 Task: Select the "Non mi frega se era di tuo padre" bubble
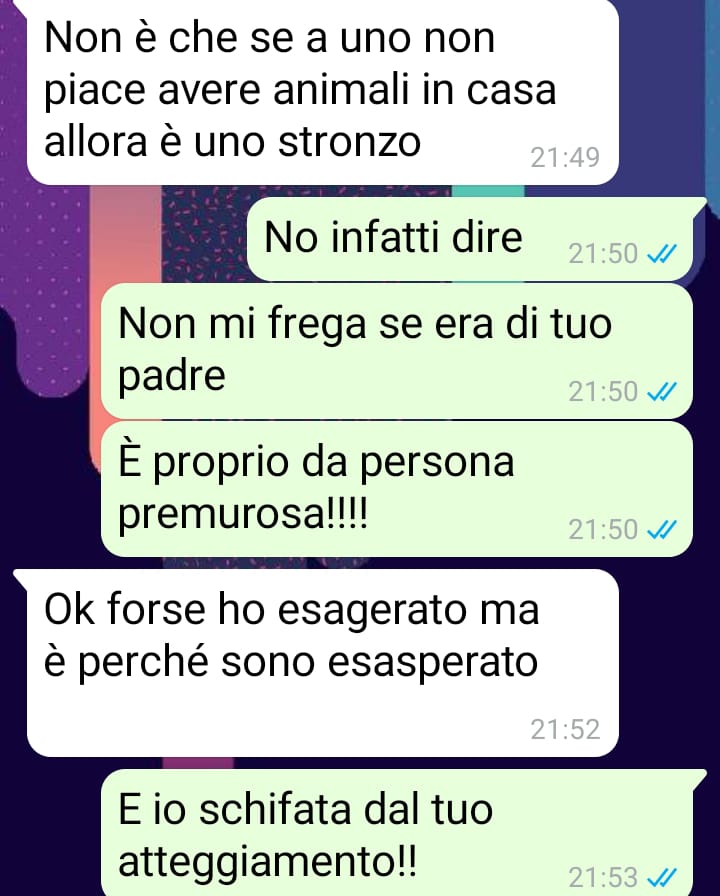click(397, 351)
